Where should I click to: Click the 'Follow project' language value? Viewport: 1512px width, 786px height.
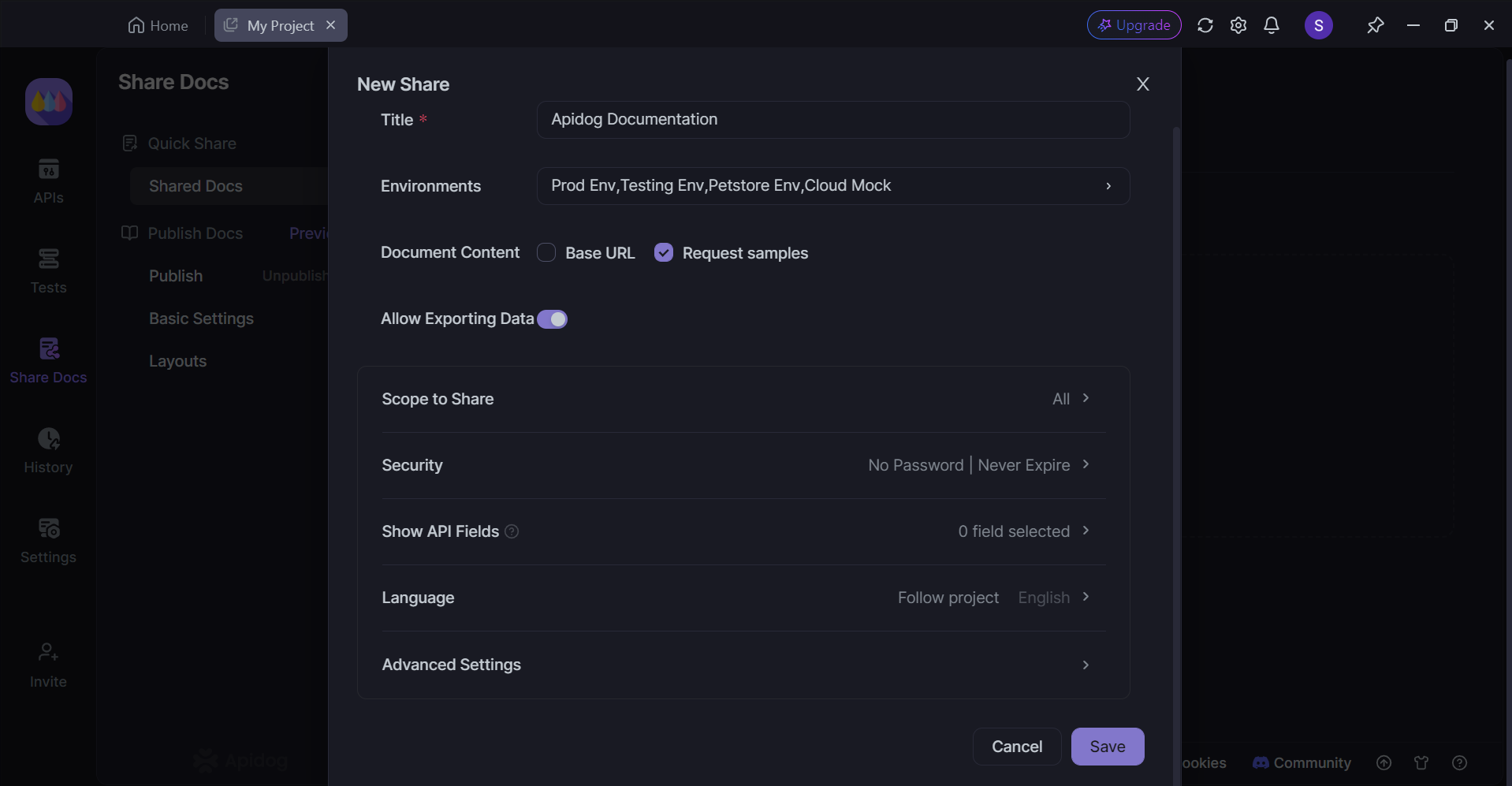[x=948, y=598]
